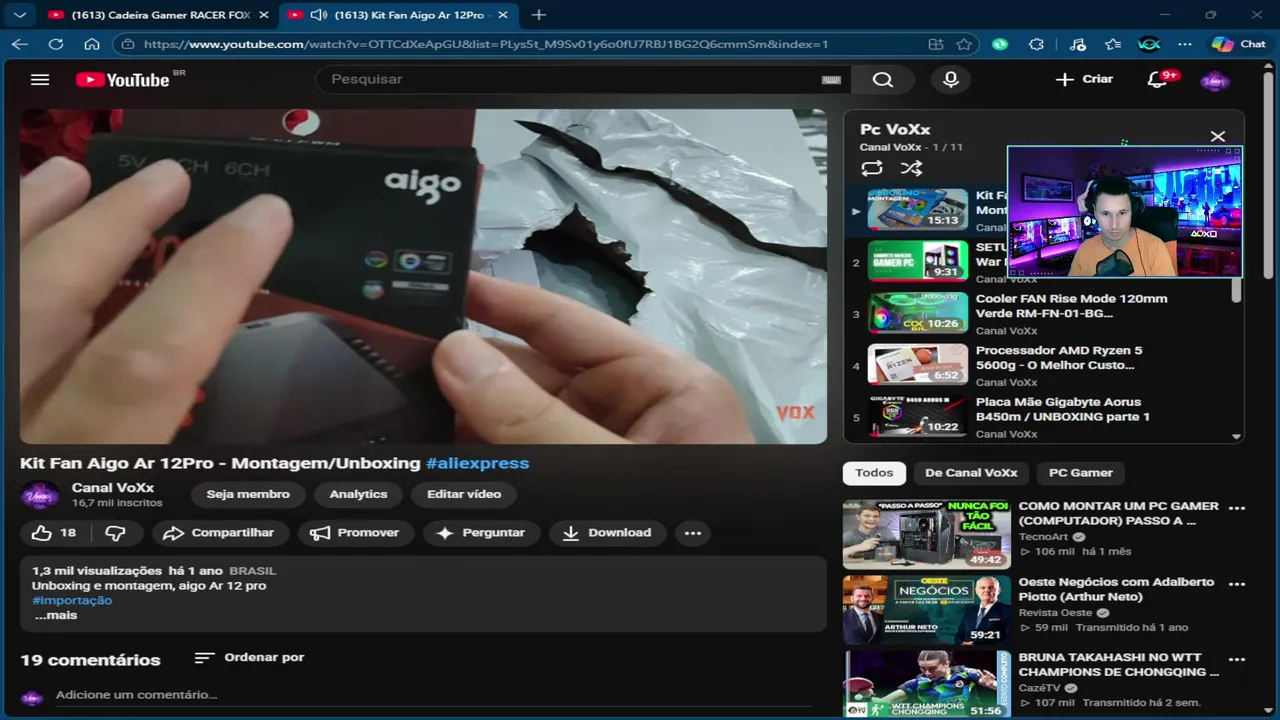Click the Promover button
This screenshot has width=1280, height=720.
pos(355,533)
